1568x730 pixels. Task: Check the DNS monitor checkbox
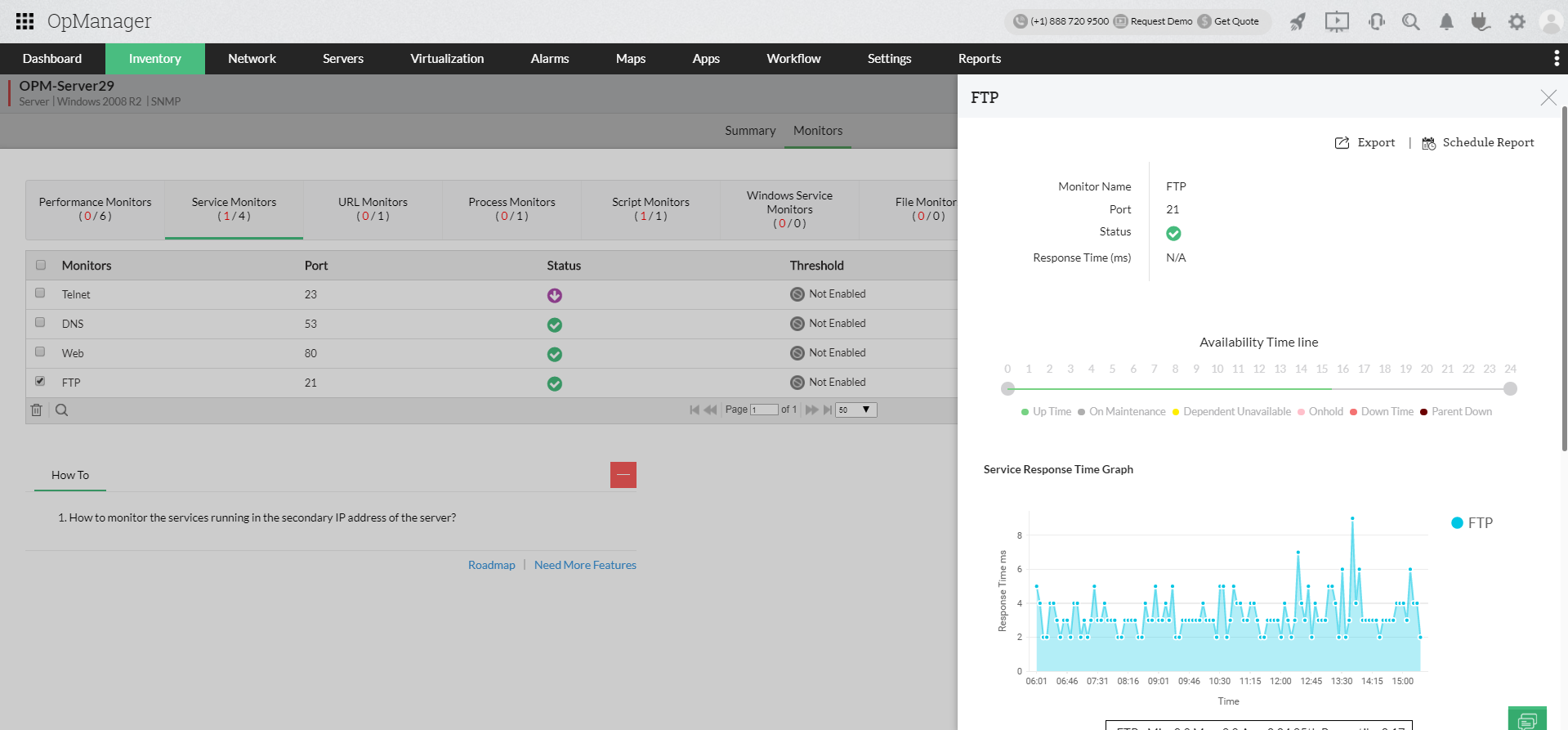tap(40, 322)
